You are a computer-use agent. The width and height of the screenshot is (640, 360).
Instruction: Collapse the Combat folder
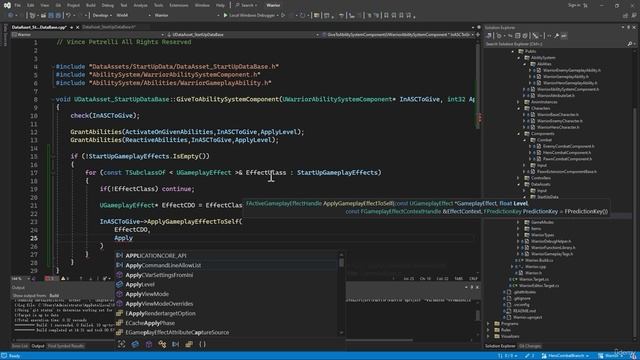tap(525, 140)
